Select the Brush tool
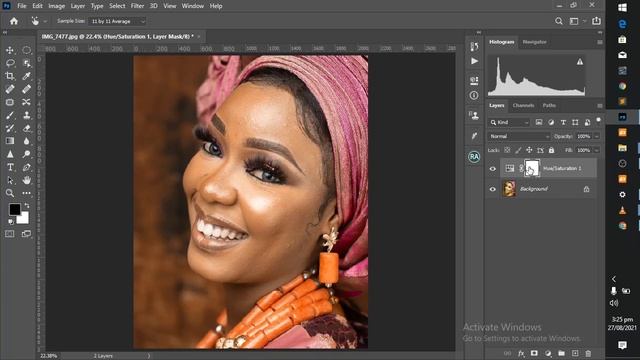This screenshot has height=360, width=640. [x=10, y=115]
